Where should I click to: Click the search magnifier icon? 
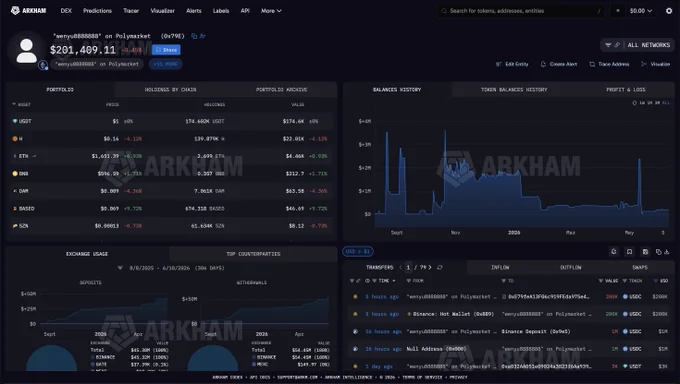pyautogui.click(x=444, y=11)
